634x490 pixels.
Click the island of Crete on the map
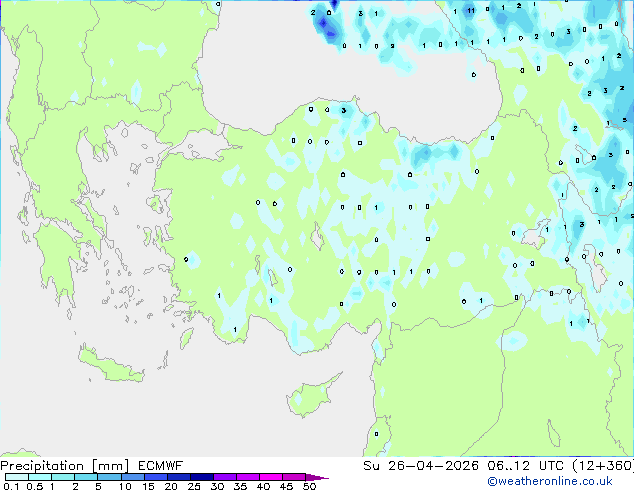(x=111, y=365)
